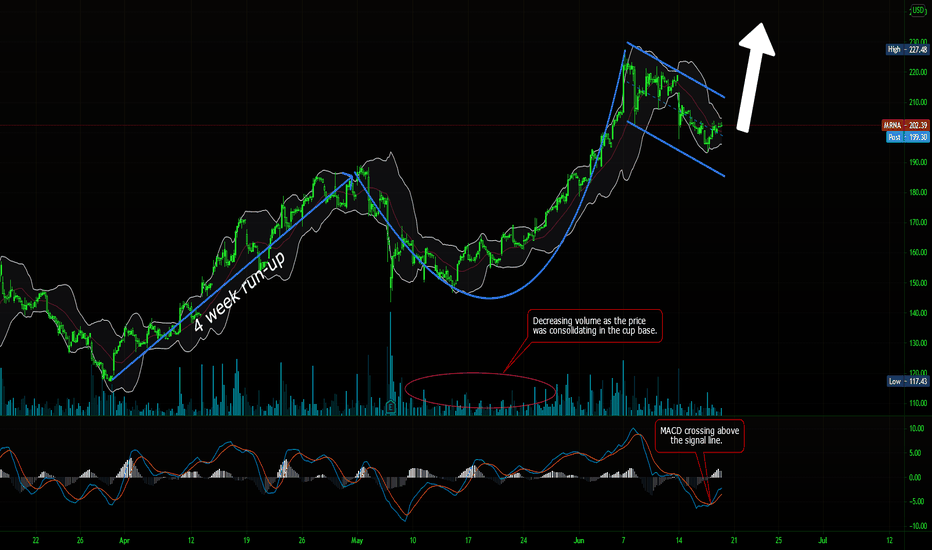Click the MACD -5.00 scale label
The height and width of the screenshot is (550, 932).
click(918, 501)
